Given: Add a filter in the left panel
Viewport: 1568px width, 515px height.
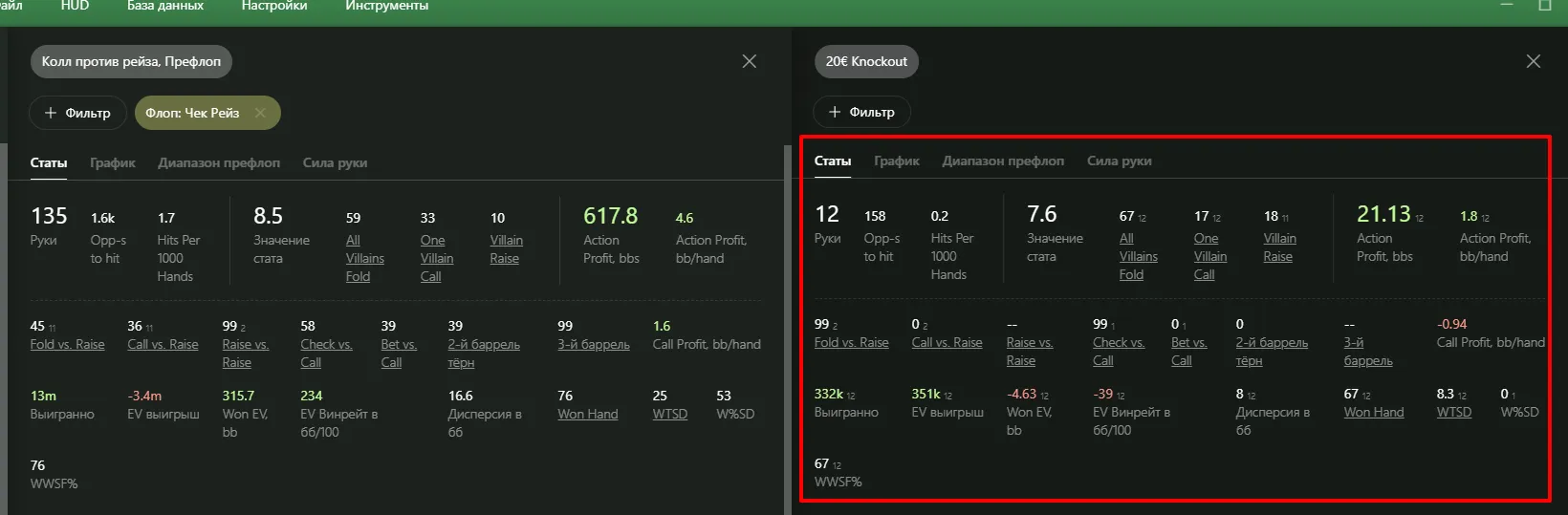Looking at the screenshot, I should click(x=77, y=113).
